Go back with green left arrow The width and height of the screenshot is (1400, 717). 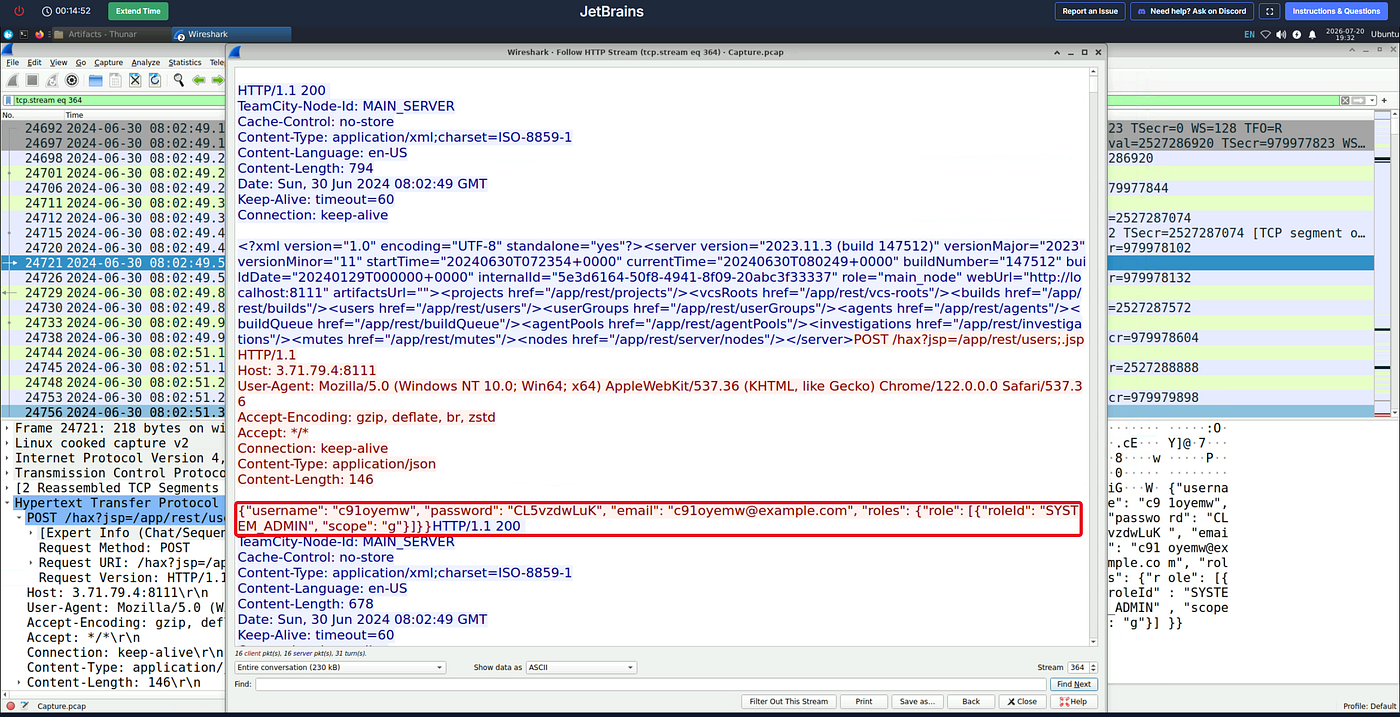[x=199, y=80]
